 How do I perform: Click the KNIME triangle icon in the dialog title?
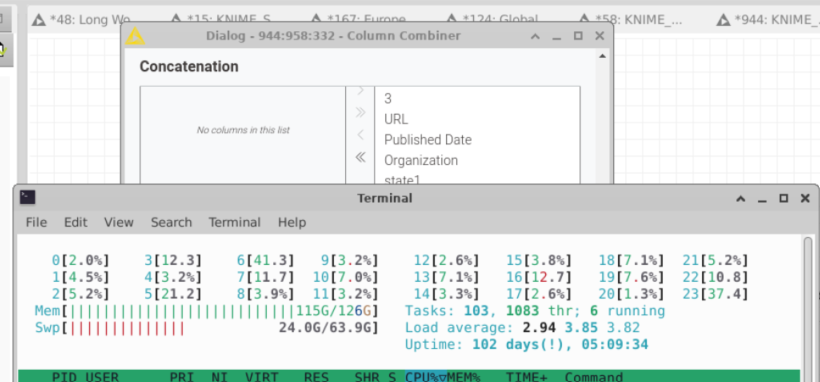135,36
